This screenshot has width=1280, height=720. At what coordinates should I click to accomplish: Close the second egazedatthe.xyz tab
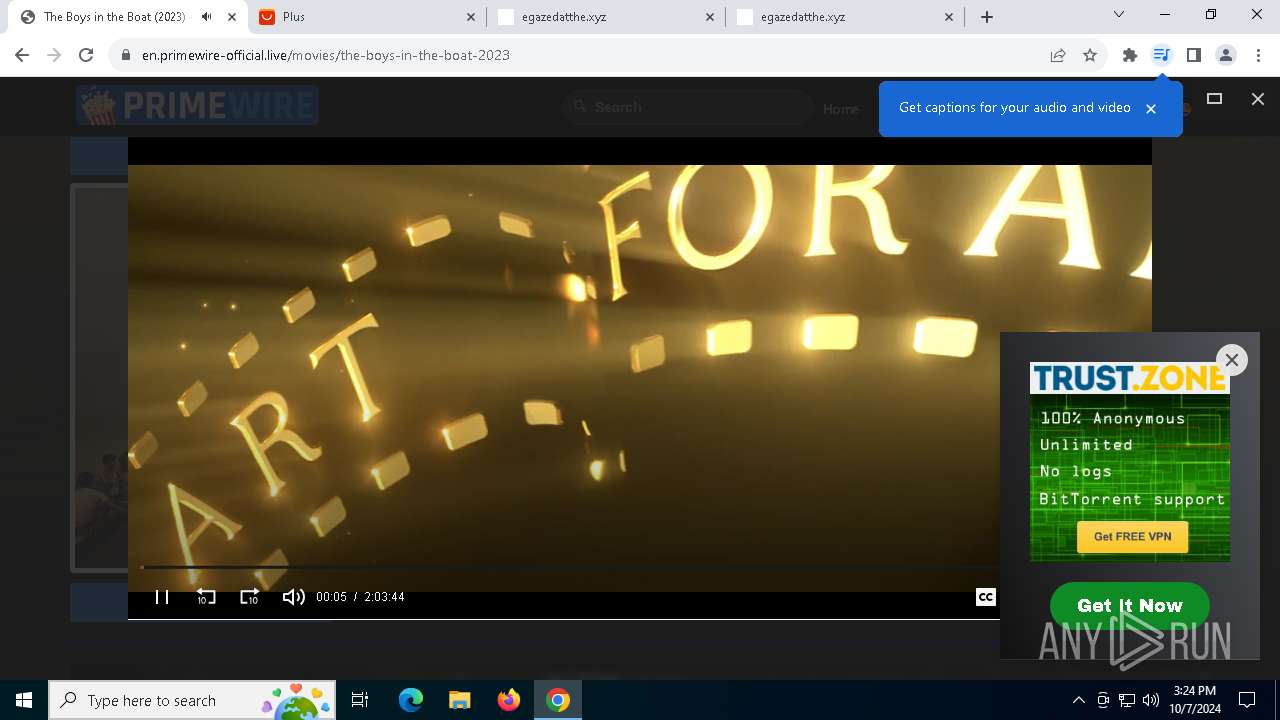[949, 17]
